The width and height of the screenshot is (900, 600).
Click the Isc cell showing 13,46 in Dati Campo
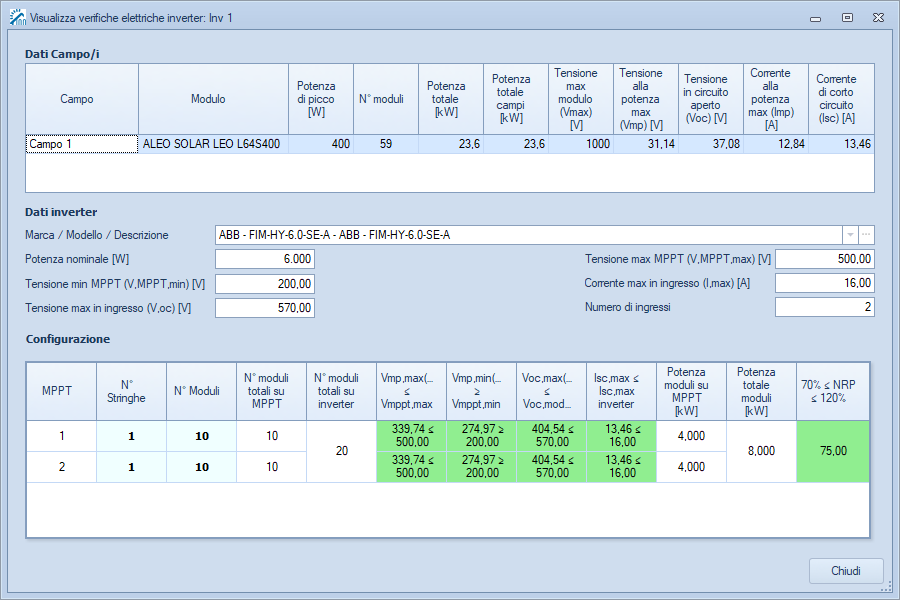pyautogui.click(x=841, y=144)
